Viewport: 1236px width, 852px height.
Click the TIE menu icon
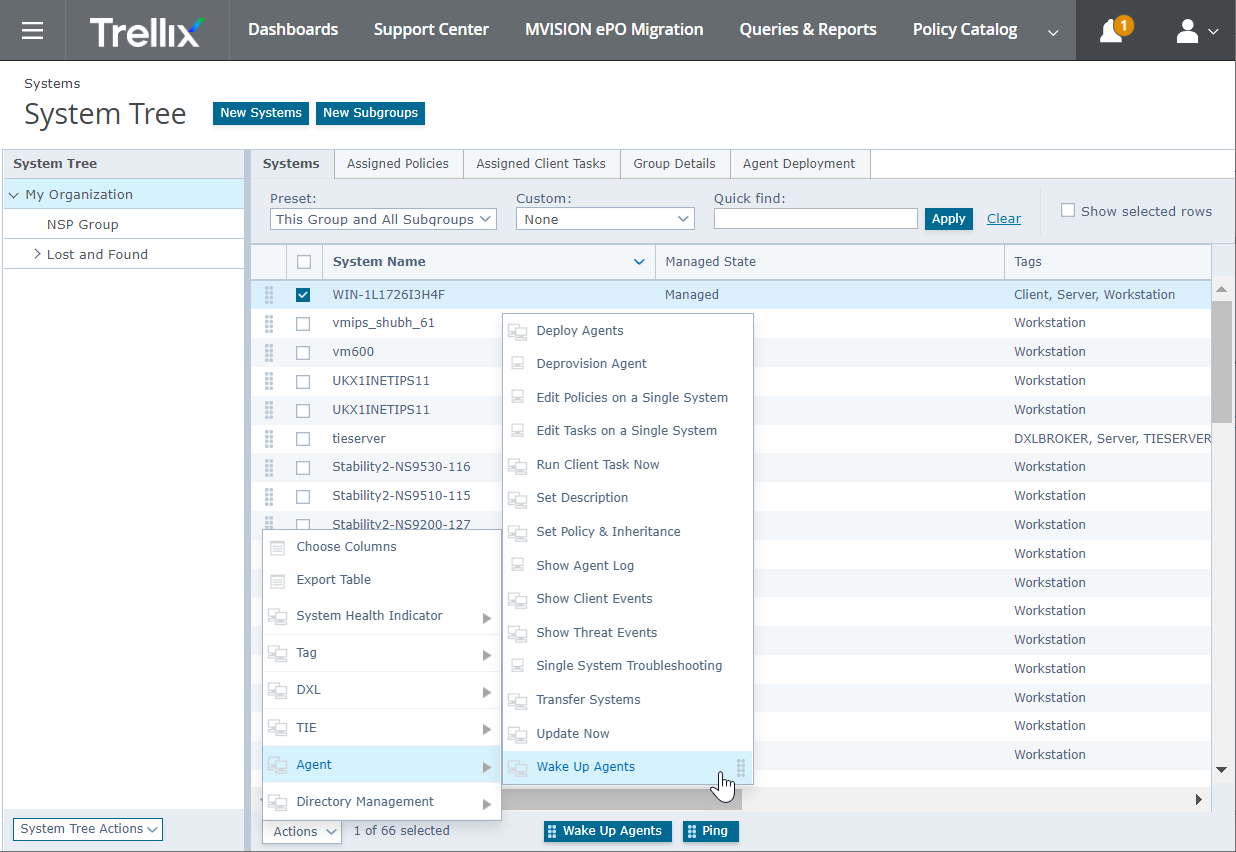tap(278, 728)
